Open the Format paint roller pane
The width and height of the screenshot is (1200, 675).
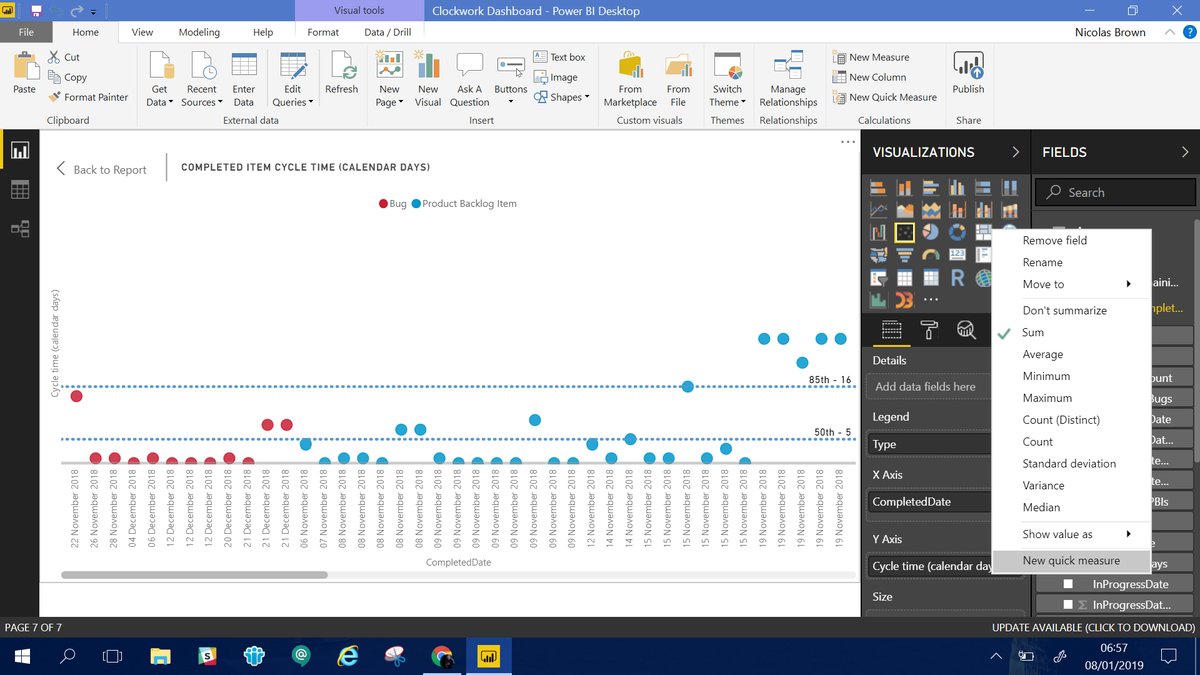pyautogui.click(x=929, y=330)
